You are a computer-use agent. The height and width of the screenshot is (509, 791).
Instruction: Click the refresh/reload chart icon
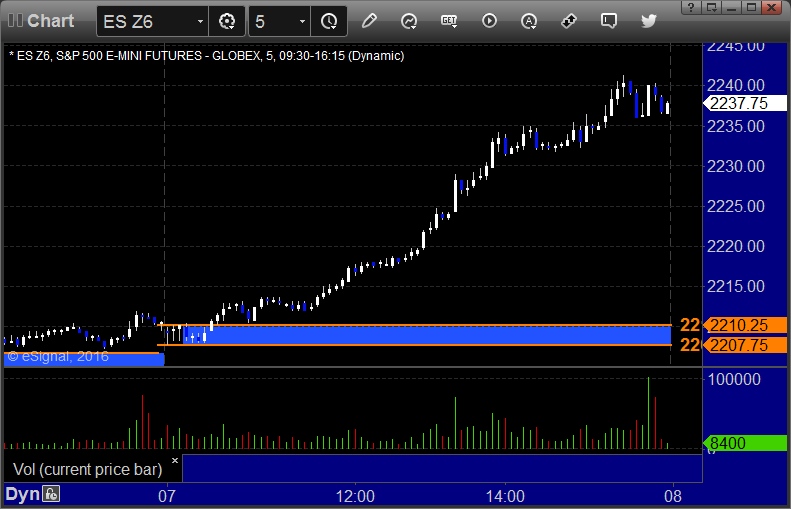pos(409,20)
